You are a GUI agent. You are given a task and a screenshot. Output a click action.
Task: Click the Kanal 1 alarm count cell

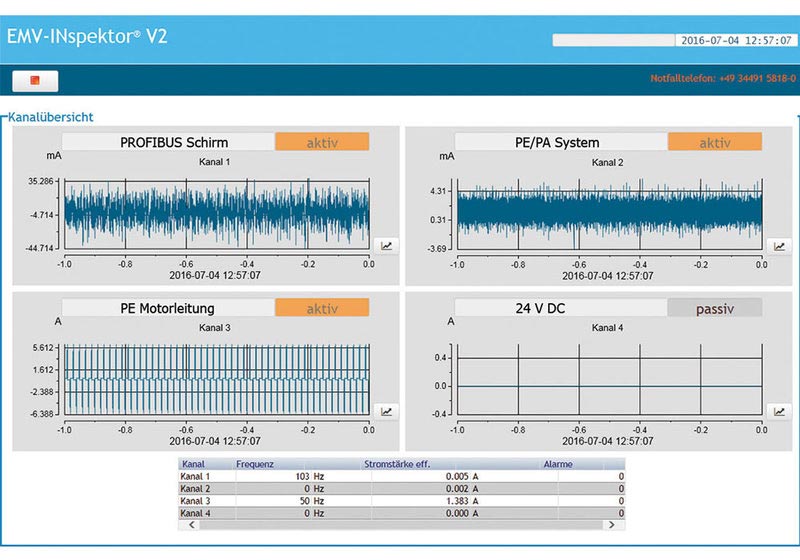click(x=591, y=476)
